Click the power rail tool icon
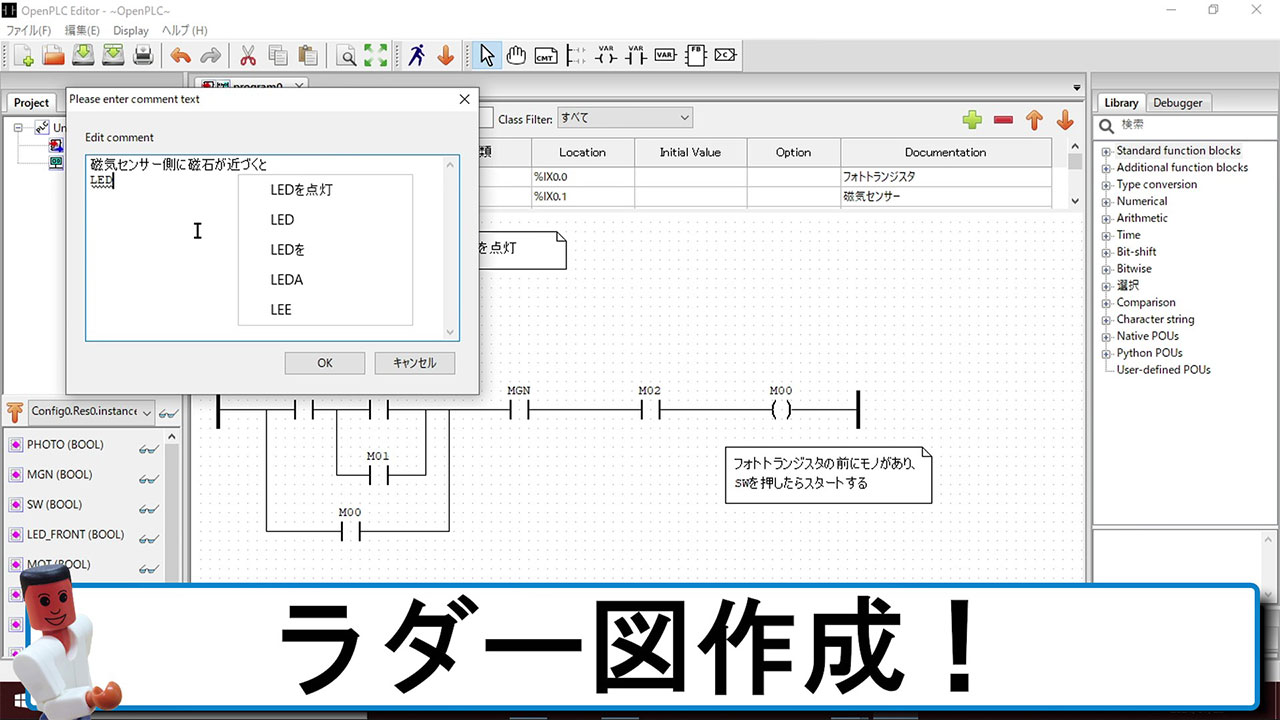 576,56
